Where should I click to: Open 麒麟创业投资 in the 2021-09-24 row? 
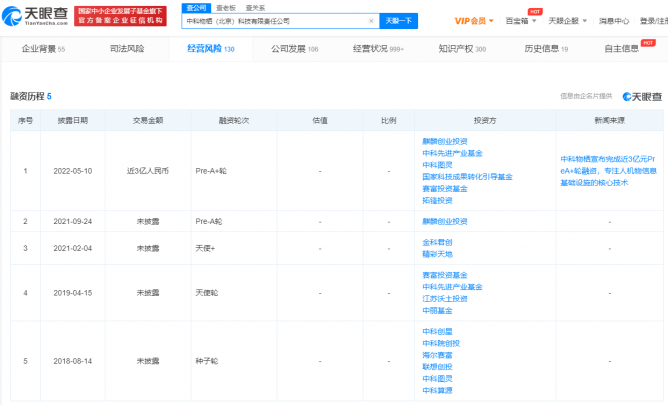445,221
